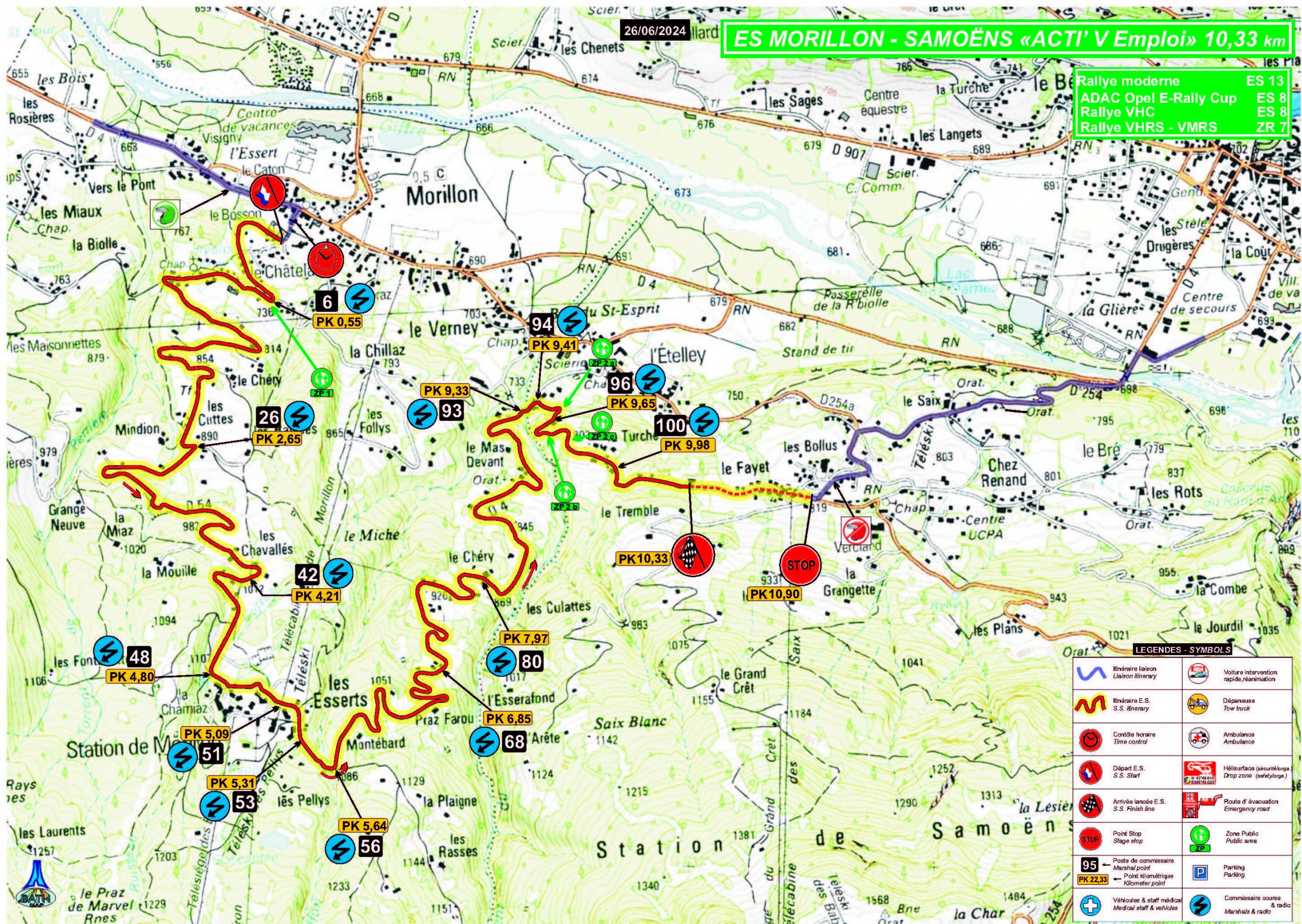Viewport: 1302px width, 924px height.
Task: Click the blue radio marshal icon beside post 80
Action: (x=501, y=661)
